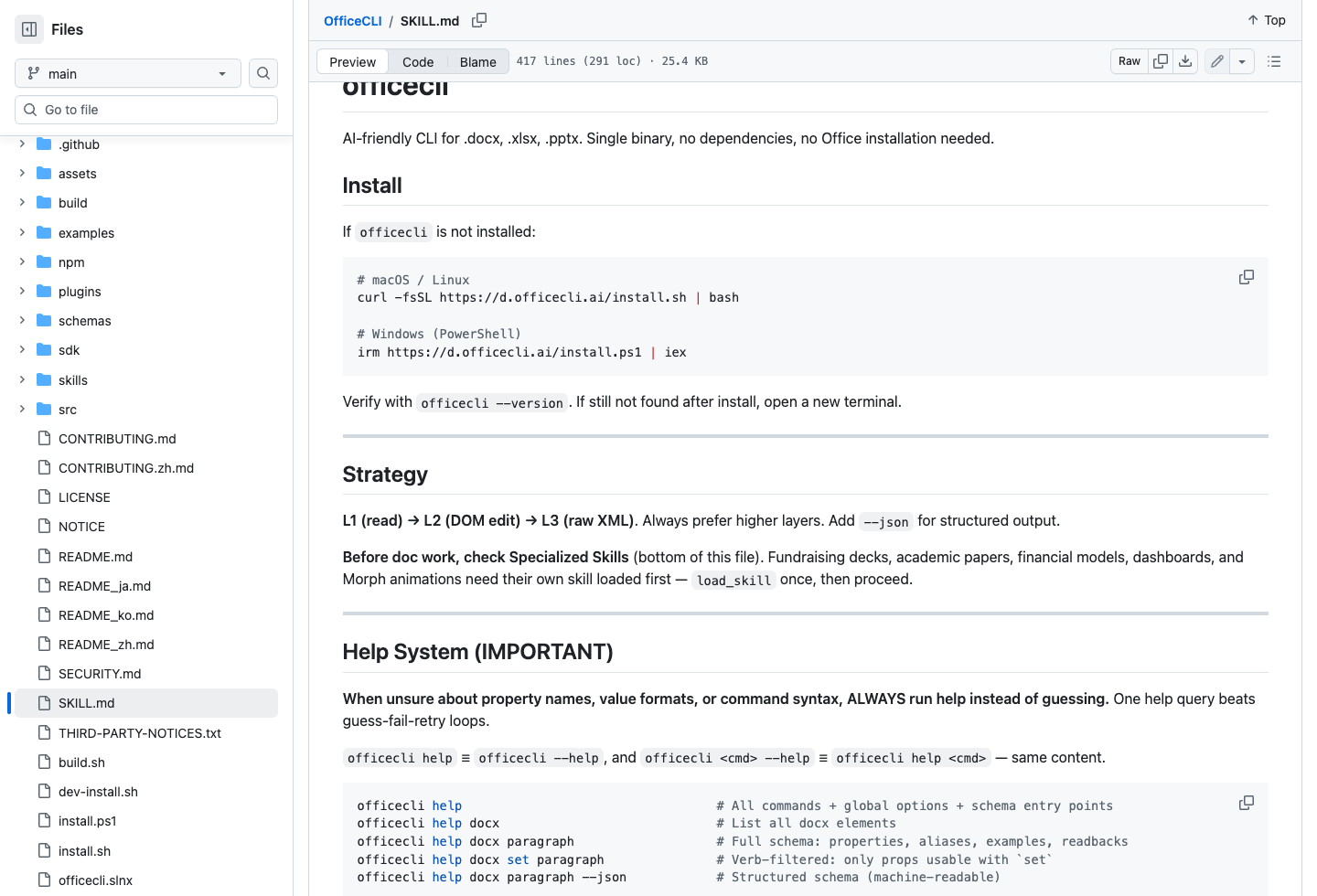
Task: Click the Install section heading
Action: pos(372,186)
